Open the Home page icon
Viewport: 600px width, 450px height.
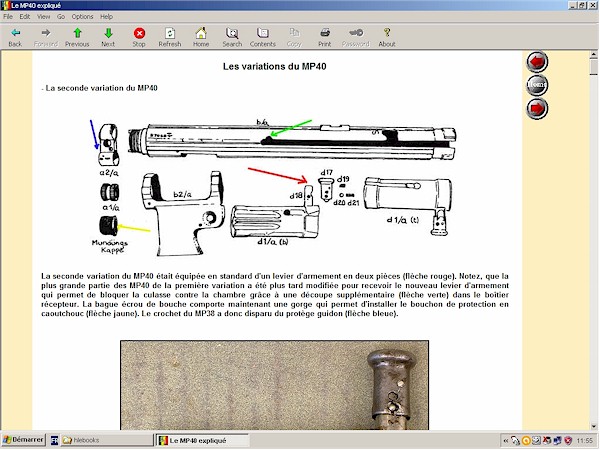coord(201,37)
